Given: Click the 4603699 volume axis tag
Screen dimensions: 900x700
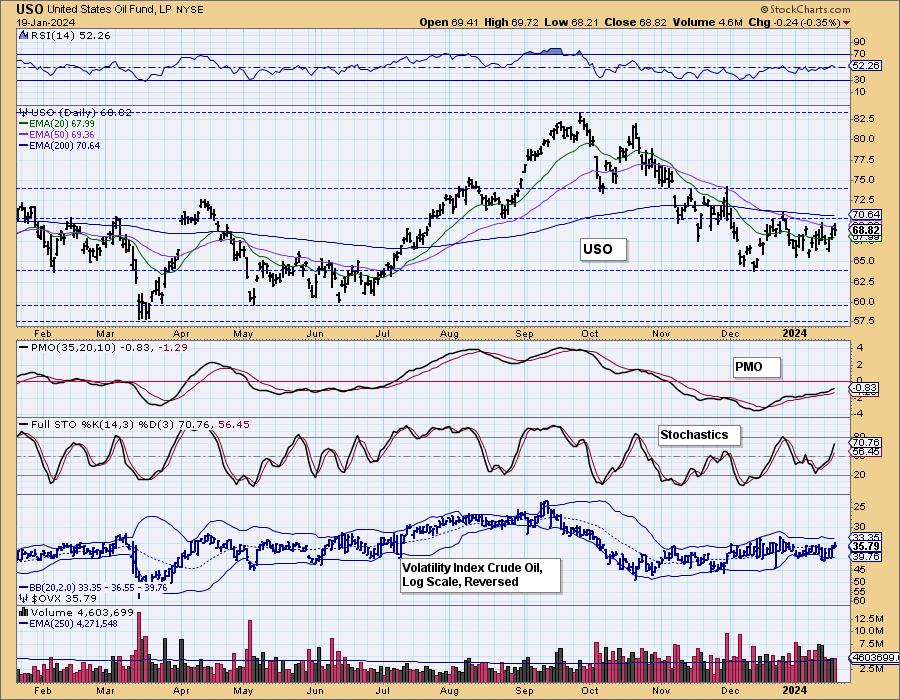Looking at the screenshot, I should click(x=875, y=658).
